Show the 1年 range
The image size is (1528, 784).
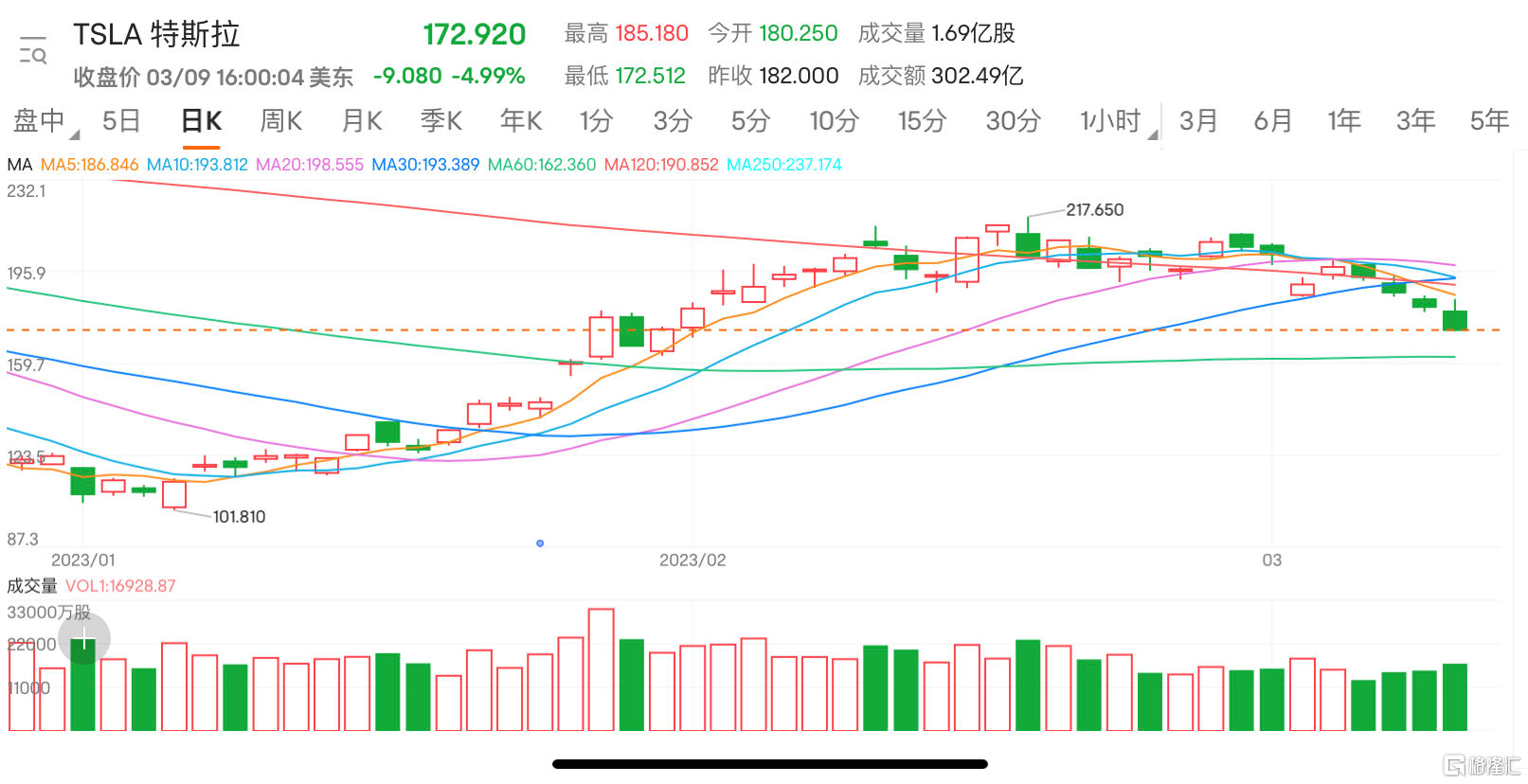1344,121
